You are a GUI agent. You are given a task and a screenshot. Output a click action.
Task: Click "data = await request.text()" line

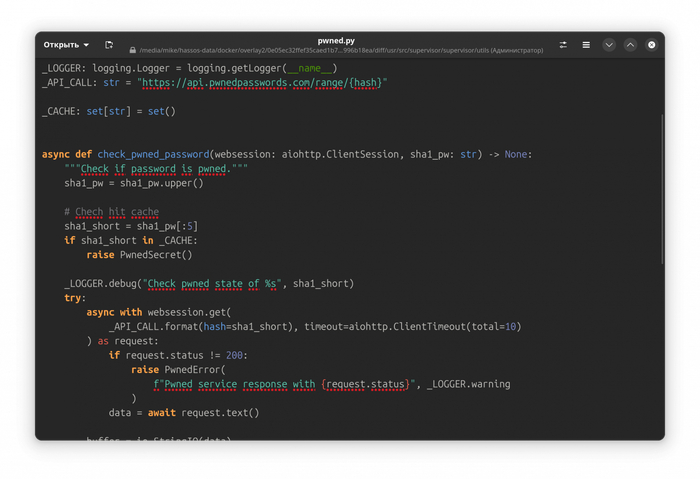(183, 413)
